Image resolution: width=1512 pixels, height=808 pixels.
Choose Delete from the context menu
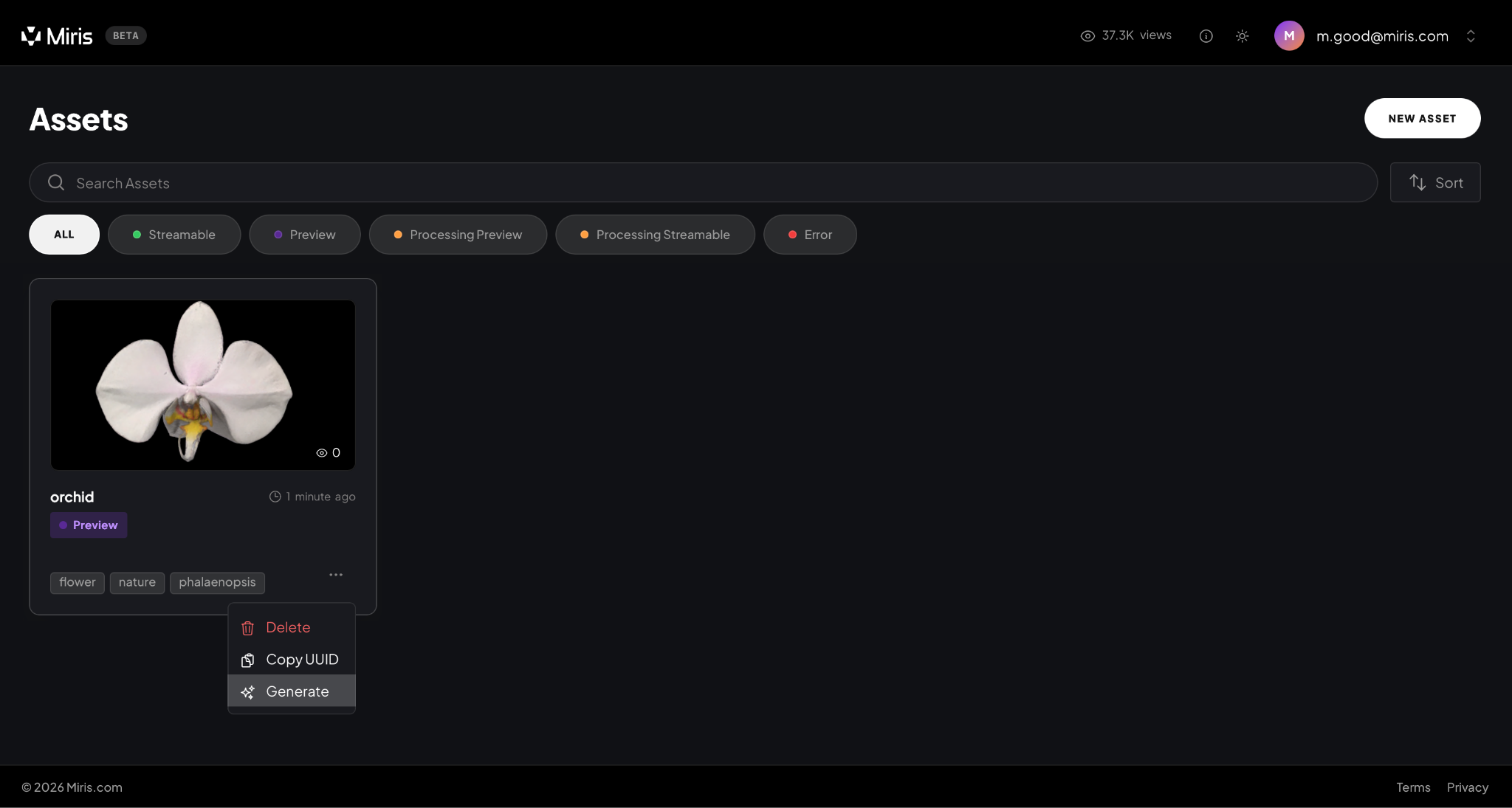(288, 627)
